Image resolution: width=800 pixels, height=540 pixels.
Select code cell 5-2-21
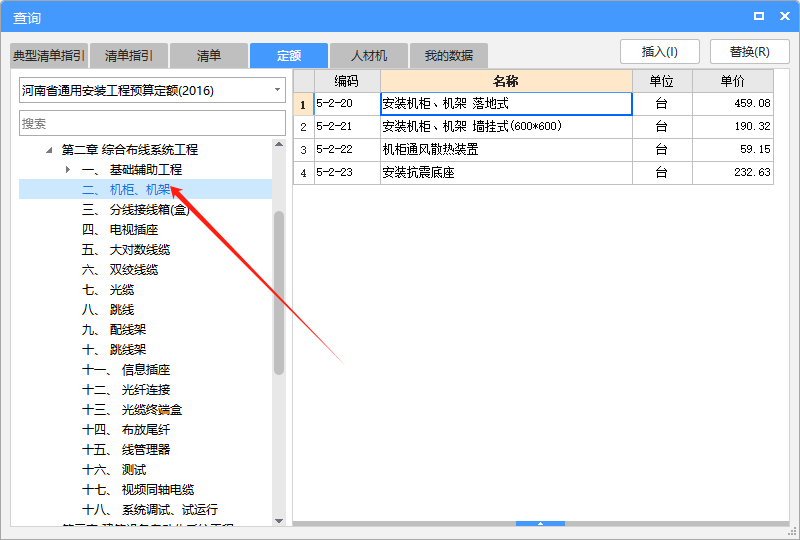click(x=347, y=127)
